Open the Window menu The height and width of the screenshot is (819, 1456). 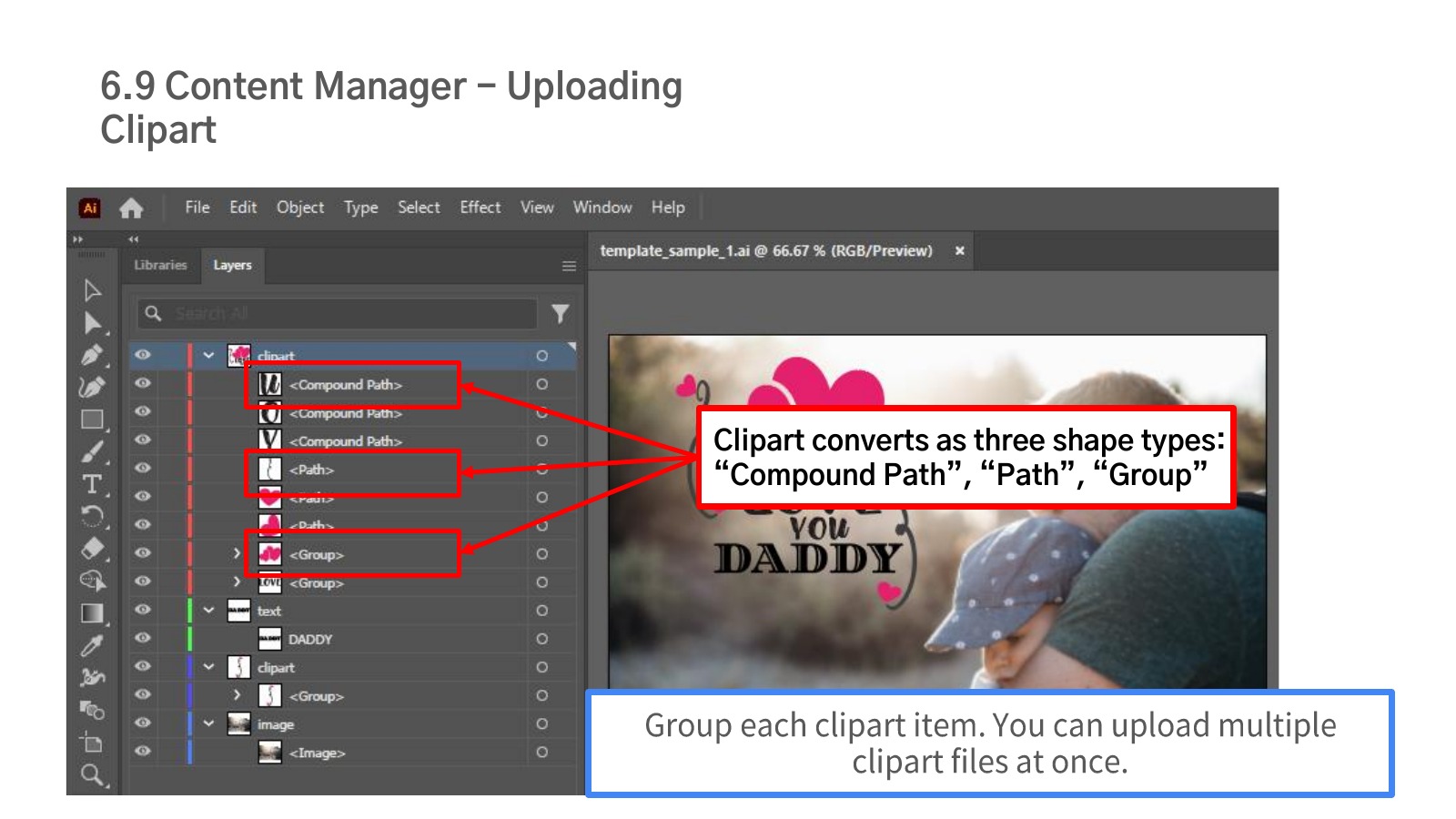602,207
